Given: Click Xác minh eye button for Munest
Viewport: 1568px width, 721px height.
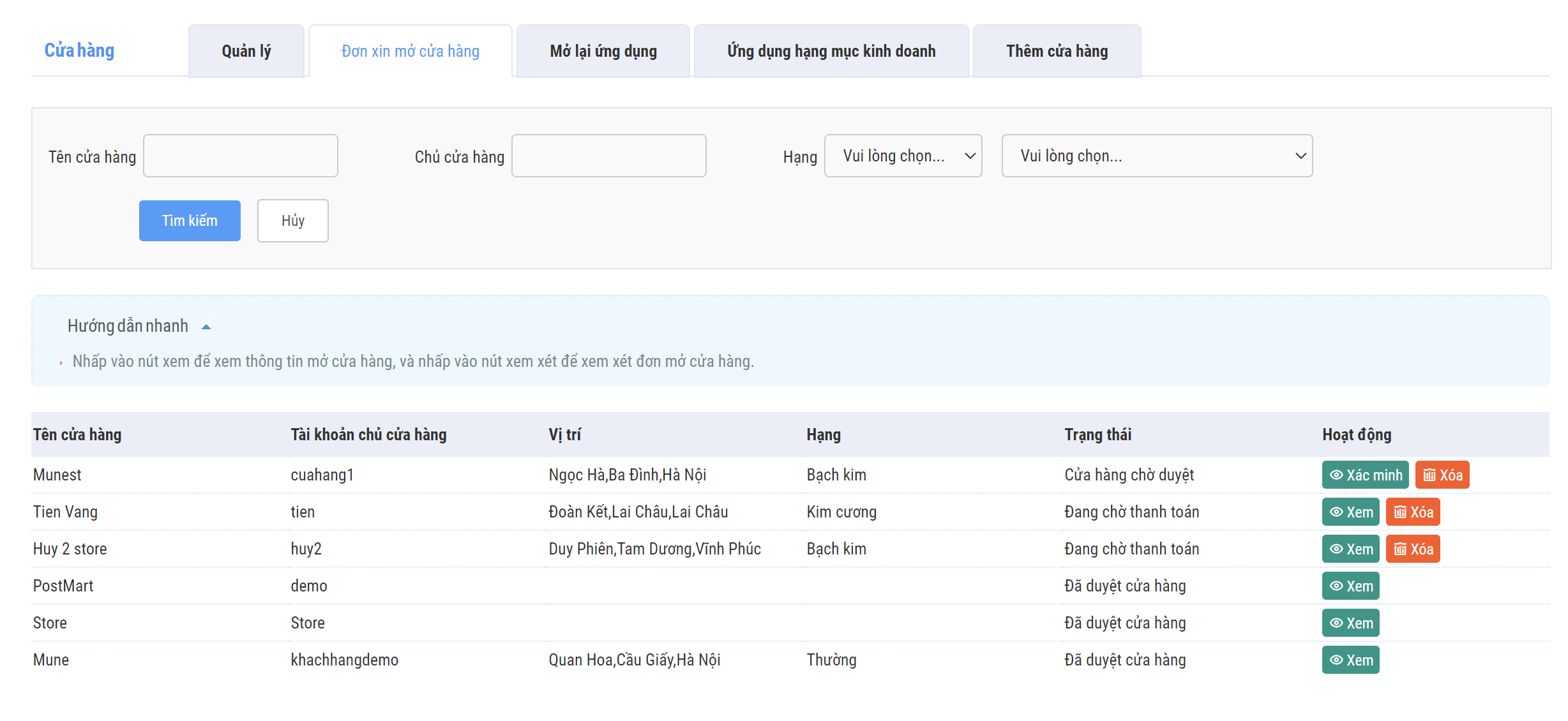Looking at the screenshot, I should click(x=1364, y=475).
